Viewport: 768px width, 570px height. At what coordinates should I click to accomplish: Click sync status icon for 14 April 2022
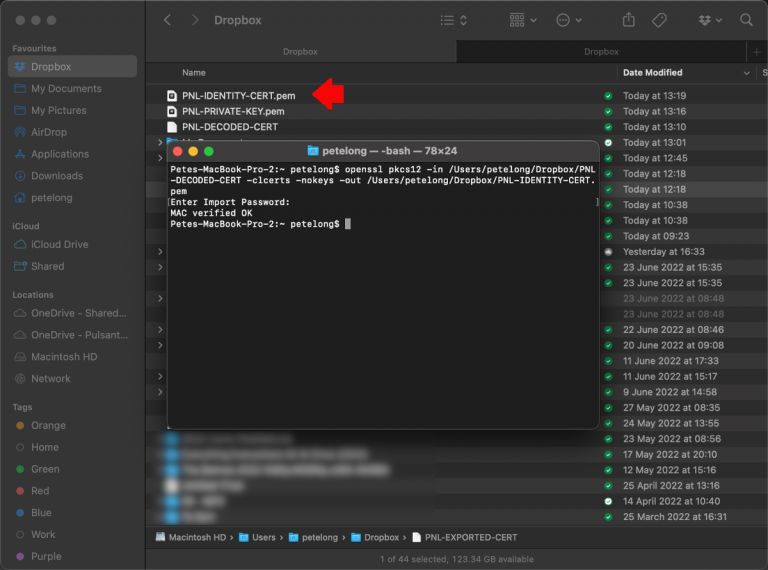[x=608, y=501]
